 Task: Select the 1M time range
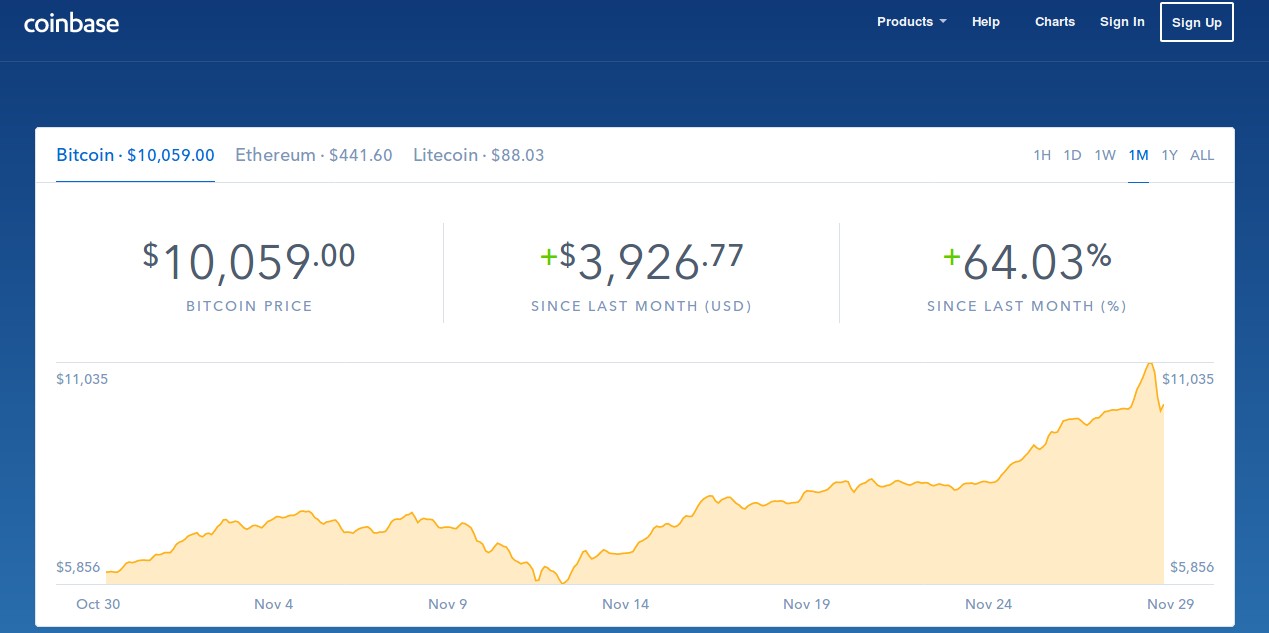pos(1138,155)
